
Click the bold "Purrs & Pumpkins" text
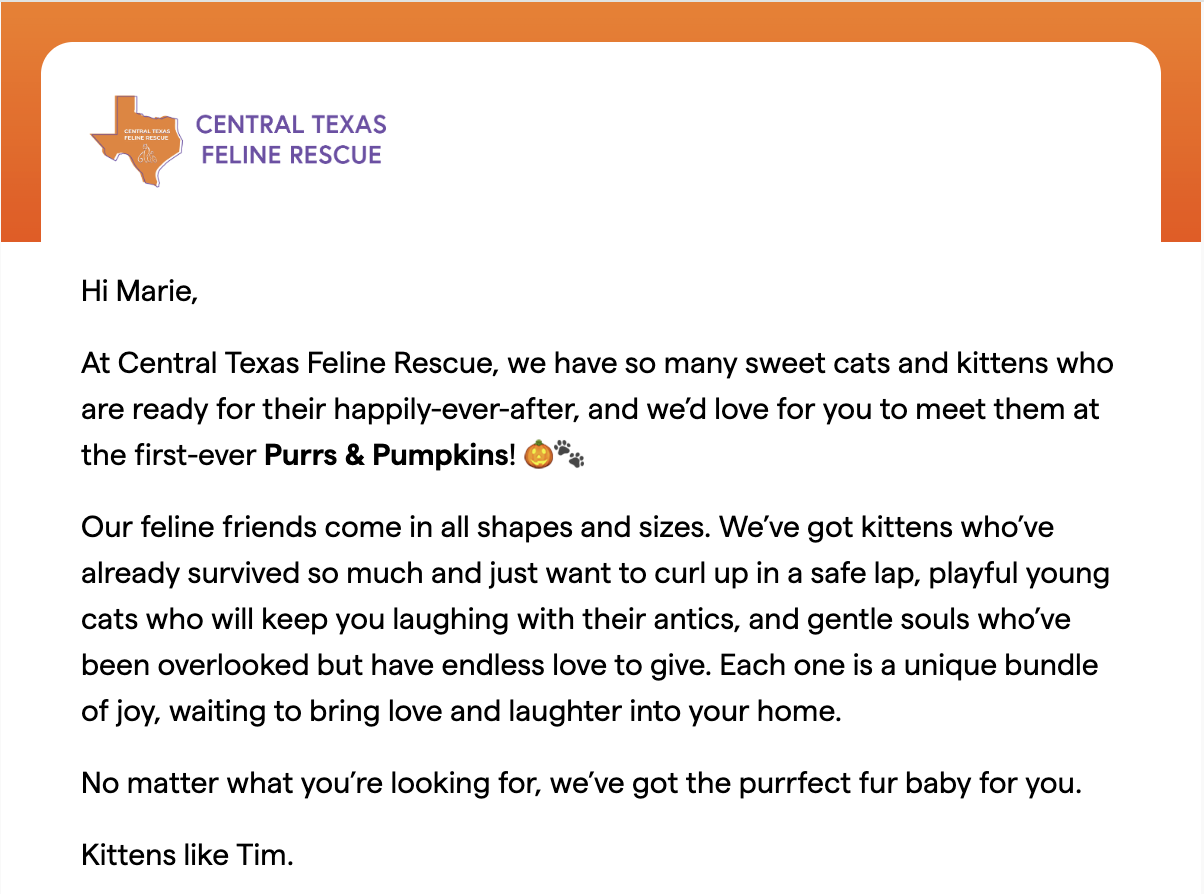coord(388,456)
